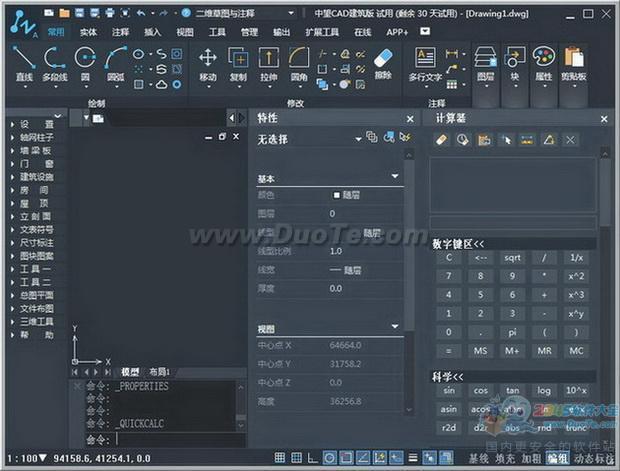
Task: Click the calculator clear history icon
Action: [463, 140]
